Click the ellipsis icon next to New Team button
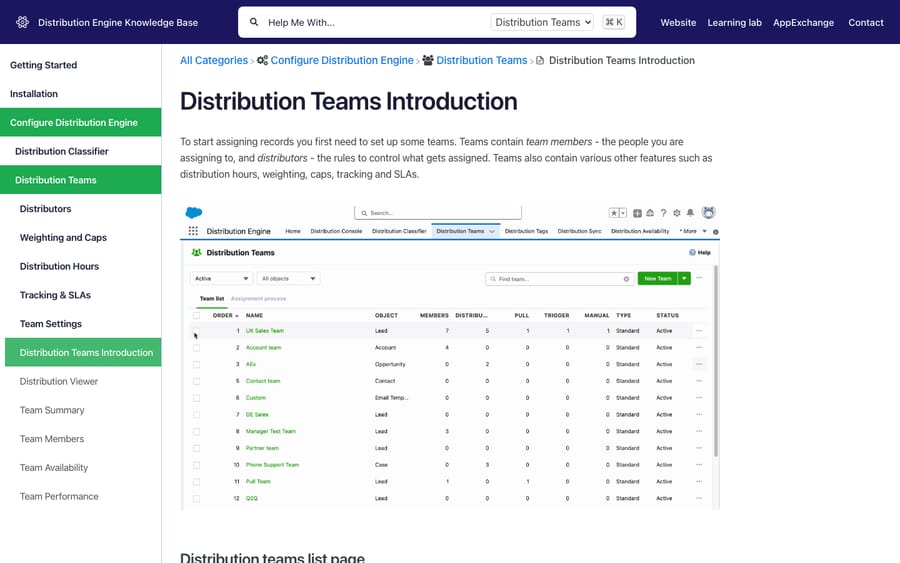Viewport: 900px width, 563px height. (699, 278)
